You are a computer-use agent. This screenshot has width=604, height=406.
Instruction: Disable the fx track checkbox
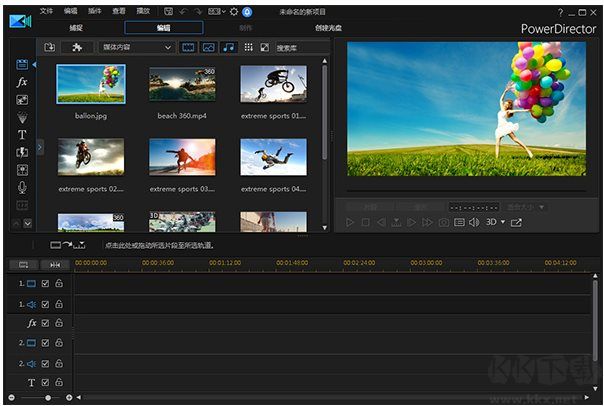click(x=45, y=323)
